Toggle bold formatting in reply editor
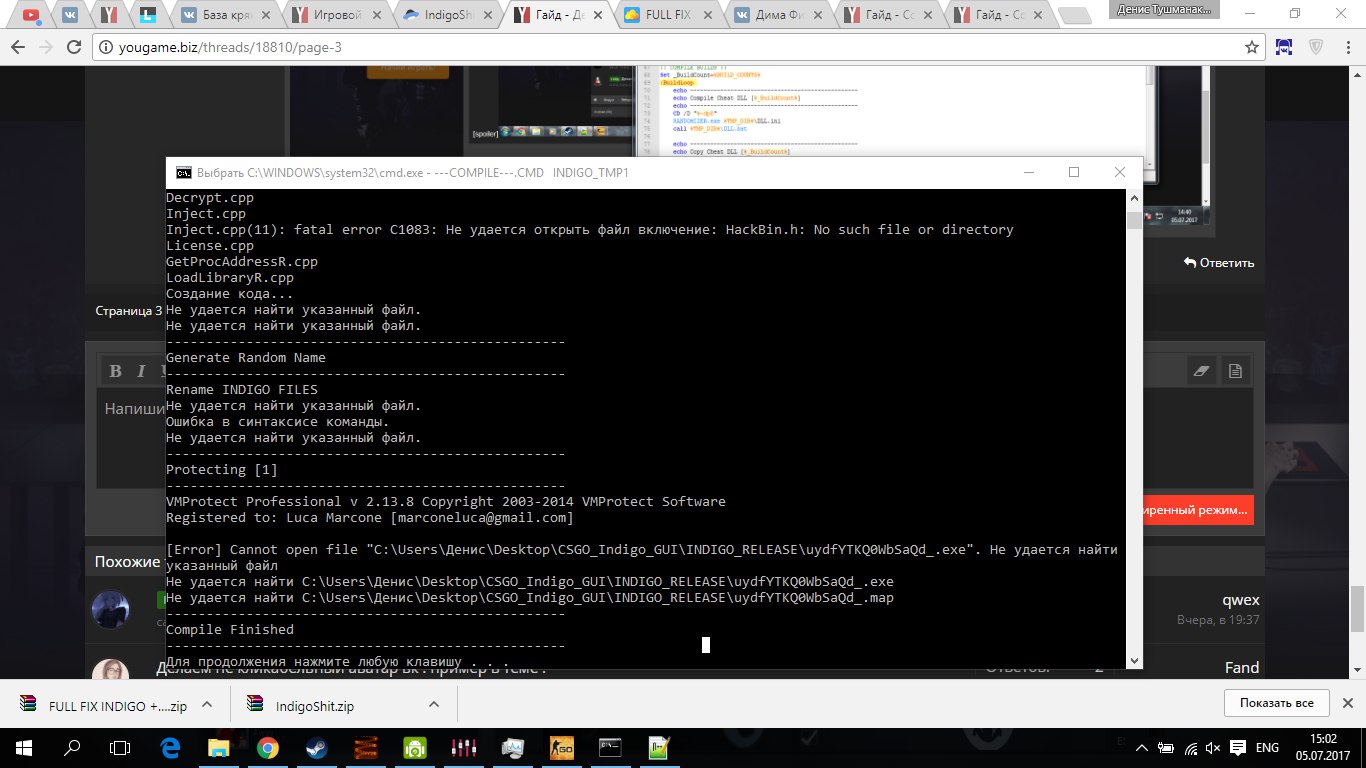The image size is (1366, 768). point(115,371)
